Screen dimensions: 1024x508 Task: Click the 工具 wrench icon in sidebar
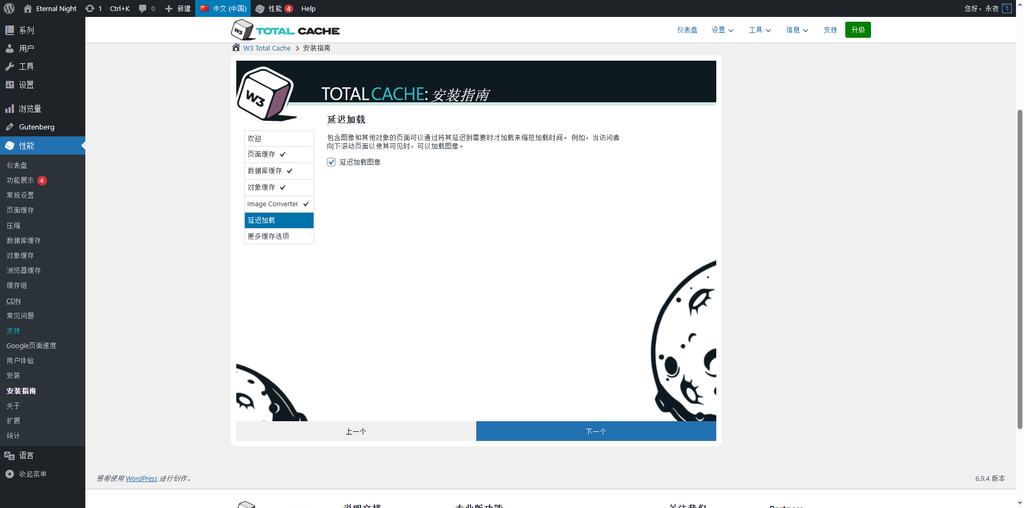(x=10, y=67)
